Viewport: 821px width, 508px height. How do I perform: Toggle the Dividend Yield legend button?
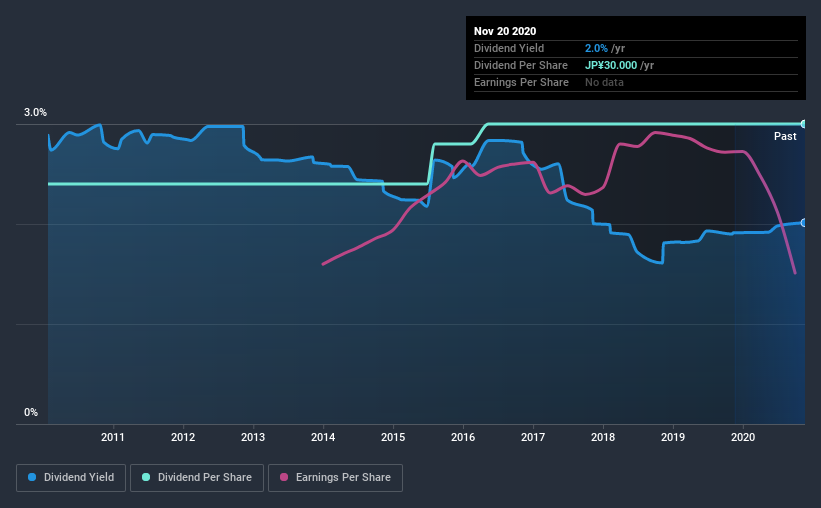coord(71,478)
